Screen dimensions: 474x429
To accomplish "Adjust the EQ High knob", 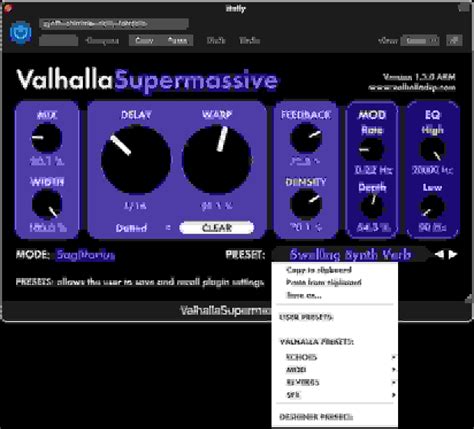I will tap(432, 150).
